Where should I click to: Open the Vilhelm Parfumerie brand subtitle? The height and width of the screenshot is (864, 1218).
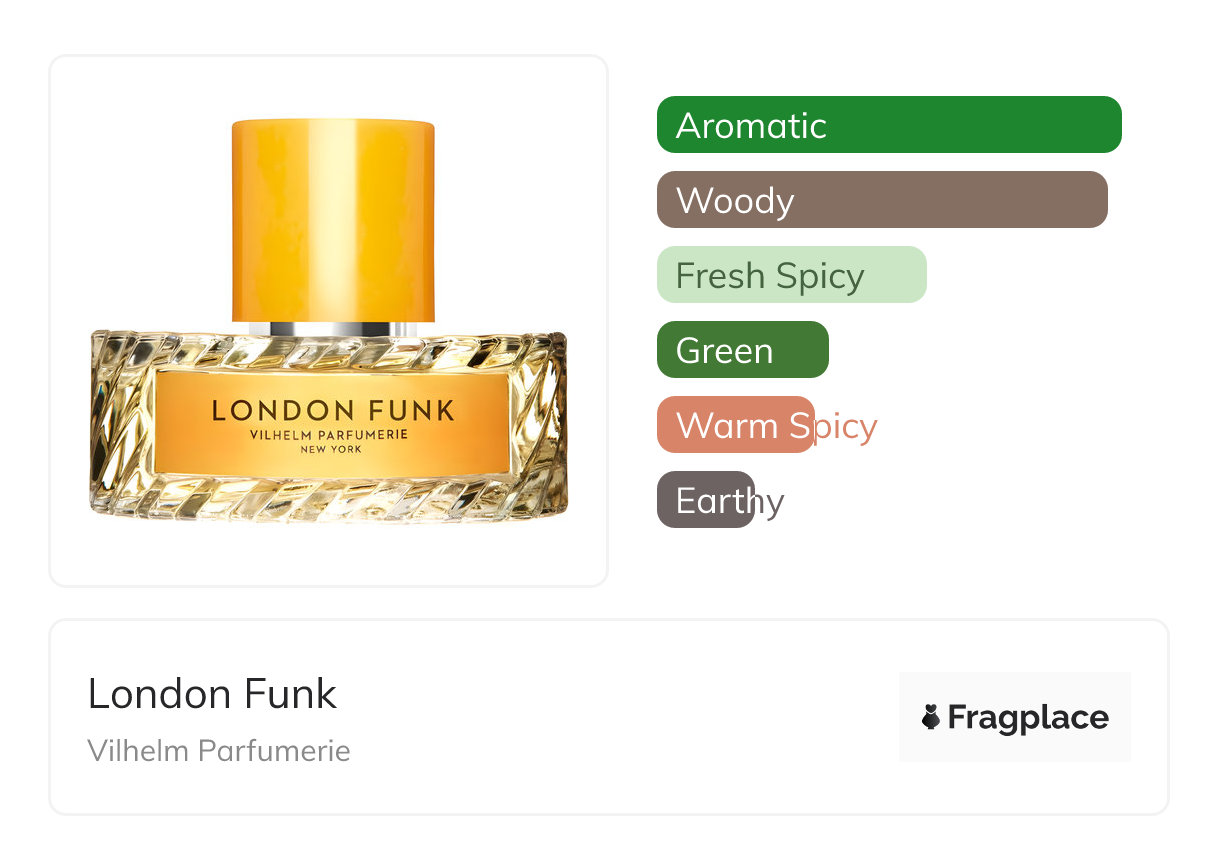219,750
